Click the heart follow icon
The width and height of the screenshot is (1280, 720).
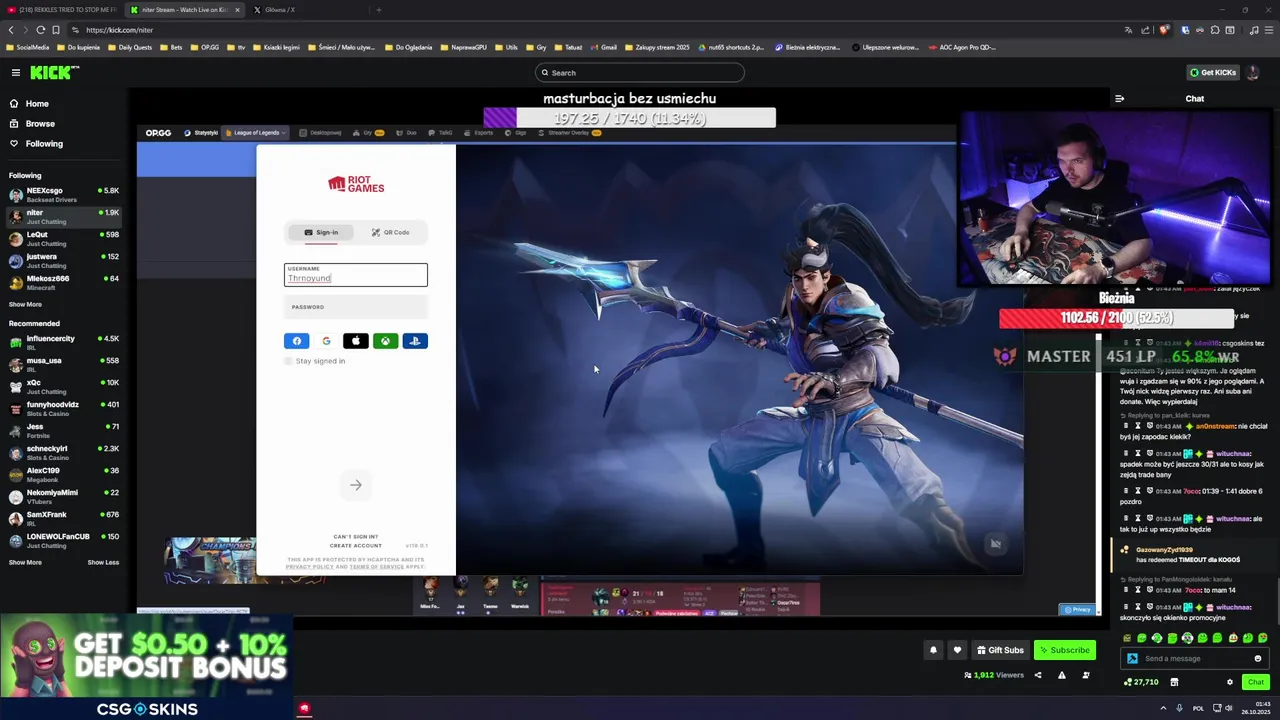(x=957, y=650)
